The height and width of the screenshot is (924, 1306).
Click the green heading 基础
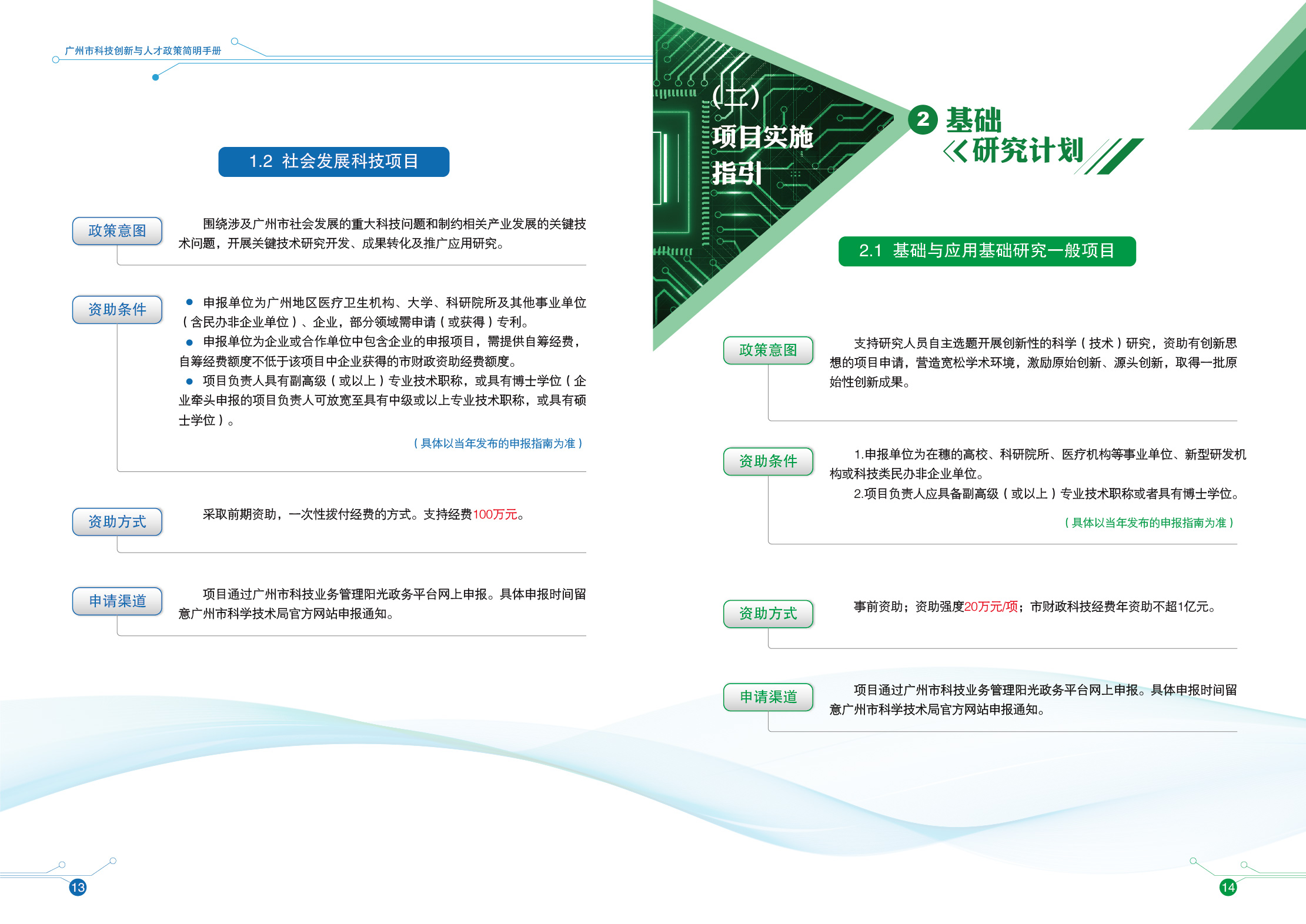pyautogui.click(x=973, y=120)
